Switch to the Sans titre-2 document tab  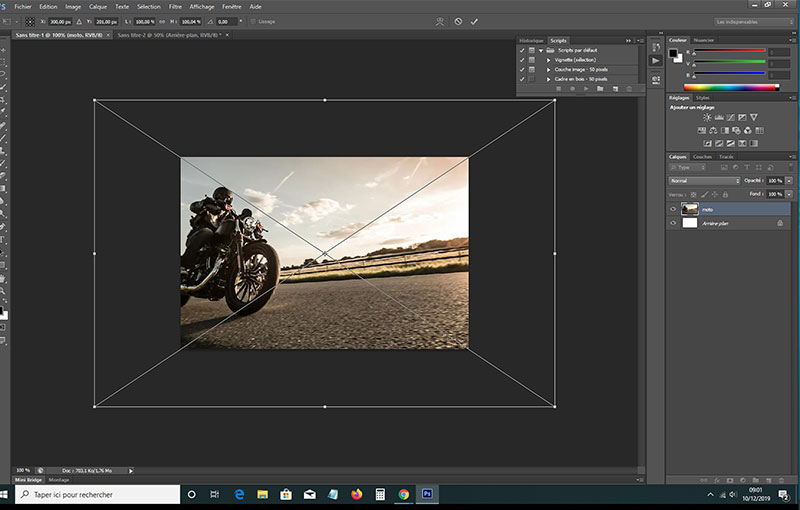point(167,34)
